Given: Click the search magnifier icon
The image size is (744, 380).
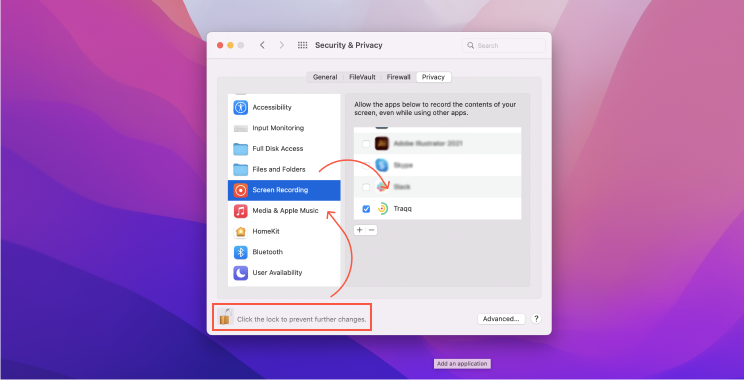Looking at the screenshot, I should pos(471,46).
